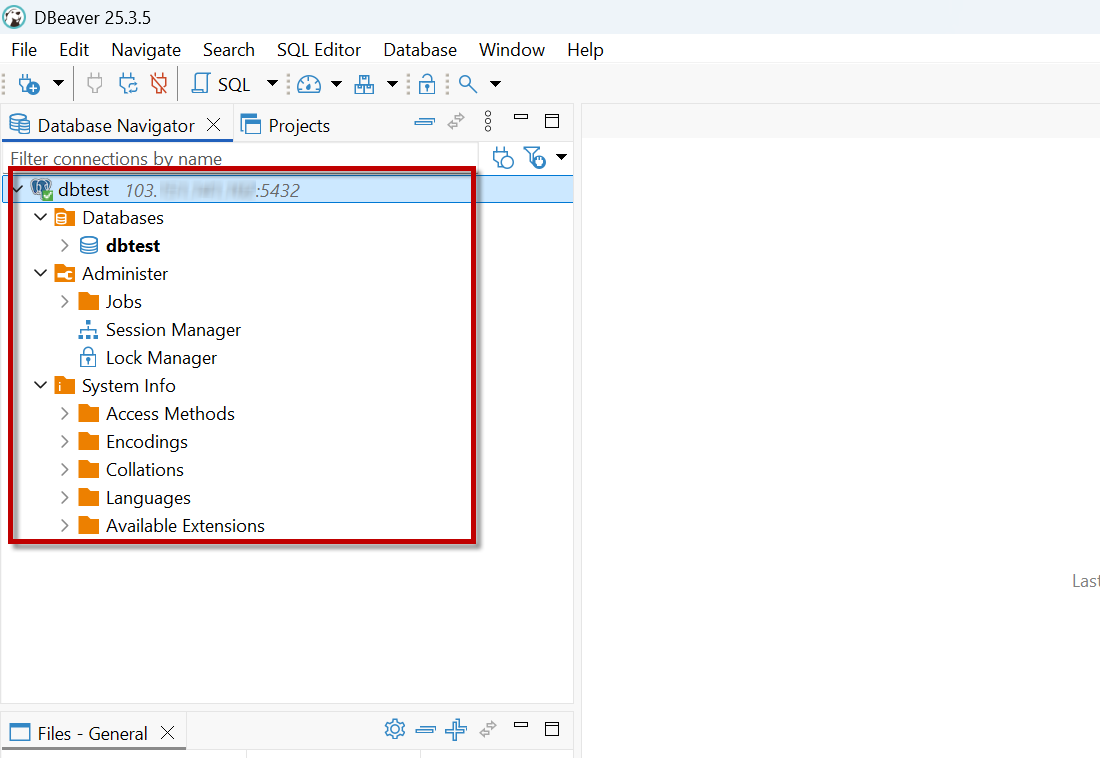Collapse the Administer folder
The width and height of the screenshot is (1100, 758).
[x=41, y=274]
